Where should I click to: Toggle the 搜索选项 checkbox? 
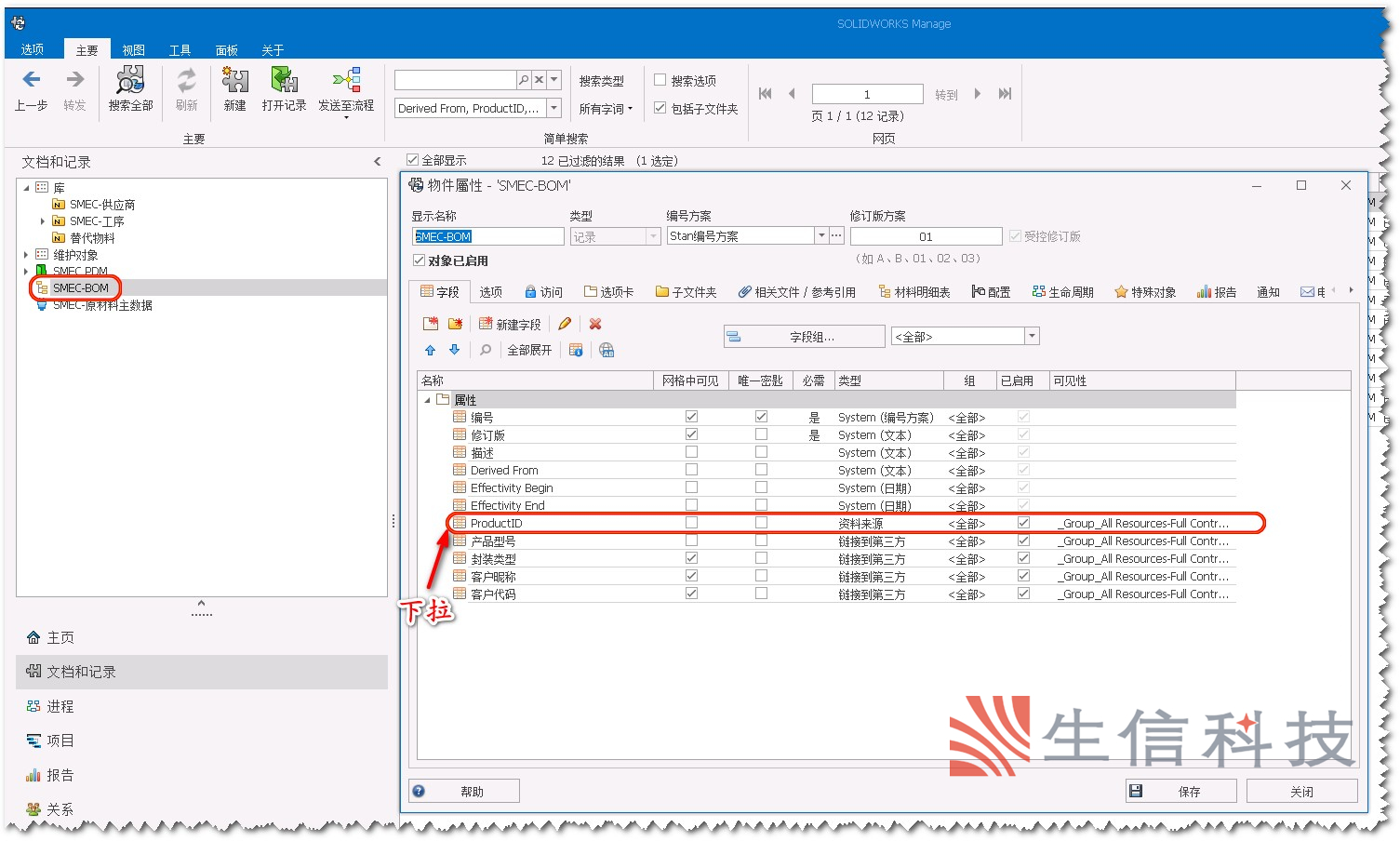coord(660,80)
